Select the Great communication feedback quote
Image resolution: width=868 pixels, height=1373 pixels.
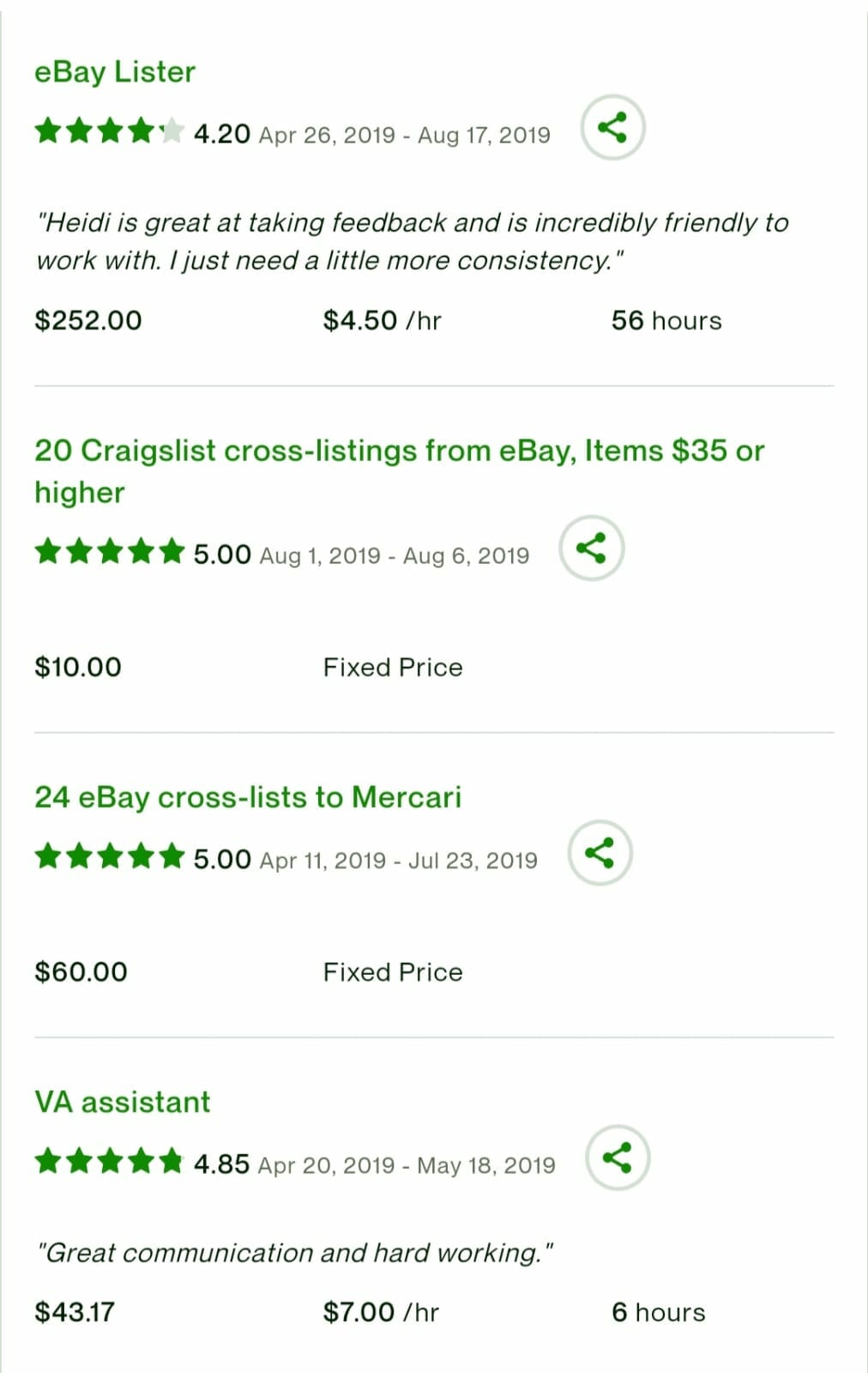pos(294,1253)
